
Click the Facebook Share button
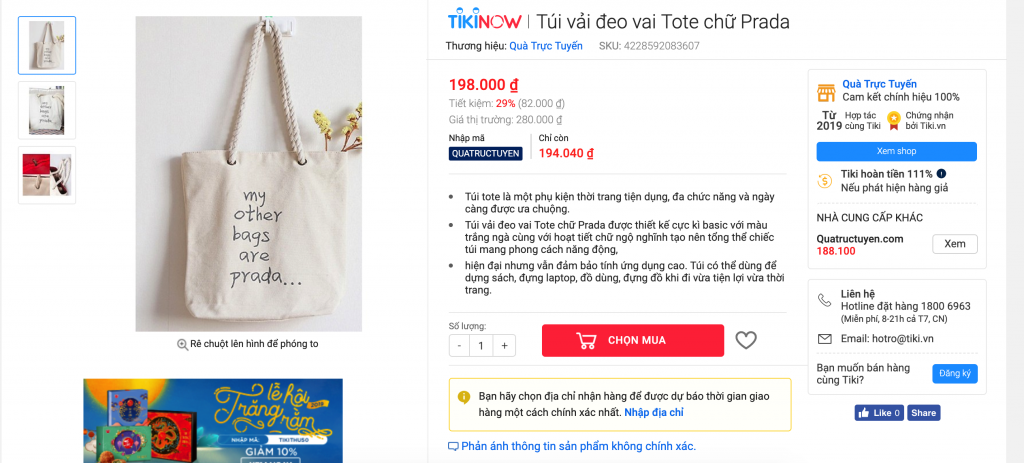point(923,413)
